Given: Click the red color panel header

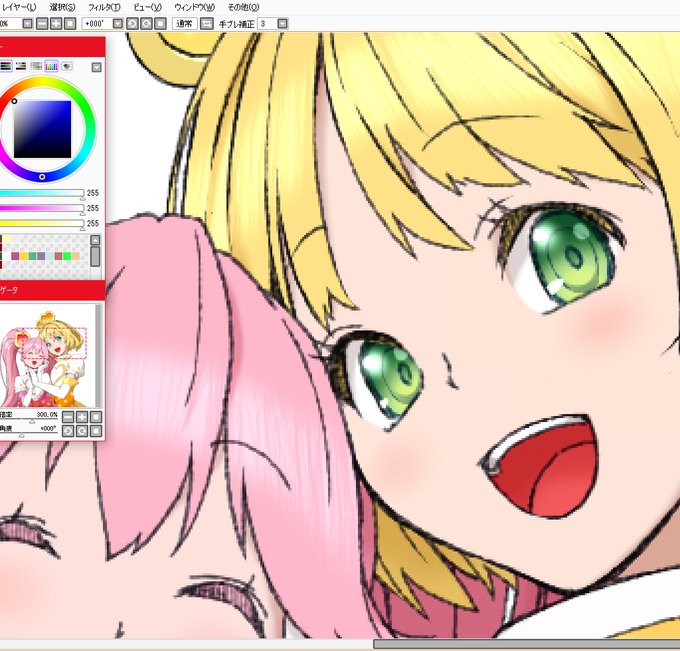Looking at the screenshot, I should coord(52,46).
